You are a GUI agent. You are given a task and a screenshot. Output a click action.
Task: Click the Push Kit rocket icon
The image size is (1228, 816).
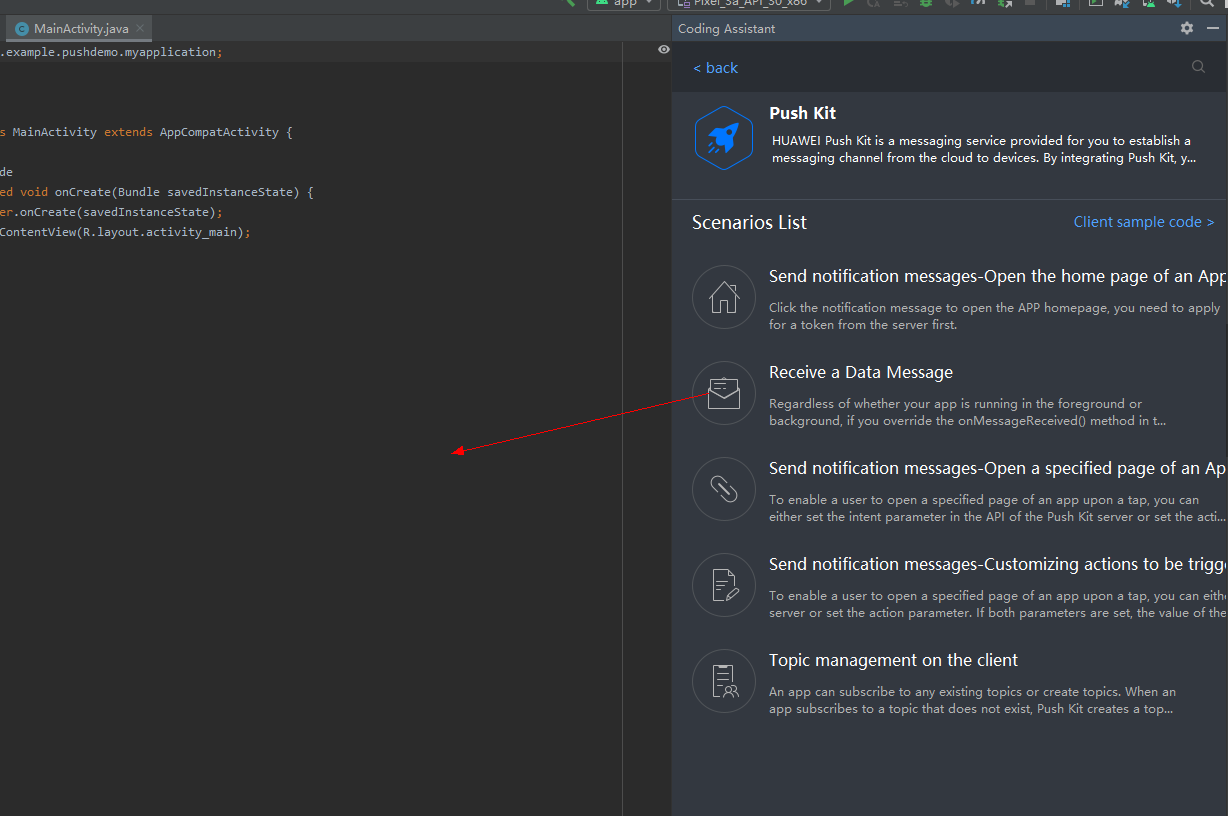[x=723, y=138]
